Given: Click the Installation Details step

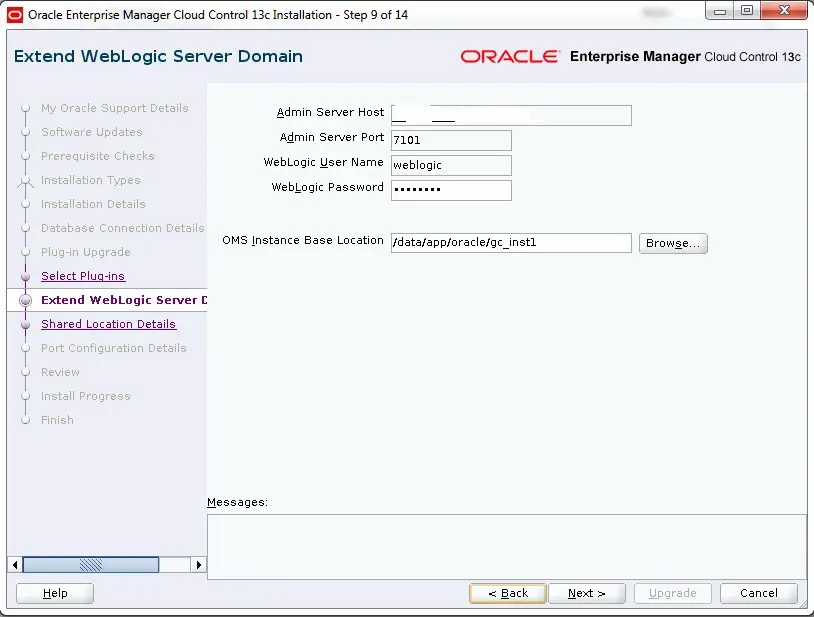Looking at the screenshot, I should click(x=93, y=204).
